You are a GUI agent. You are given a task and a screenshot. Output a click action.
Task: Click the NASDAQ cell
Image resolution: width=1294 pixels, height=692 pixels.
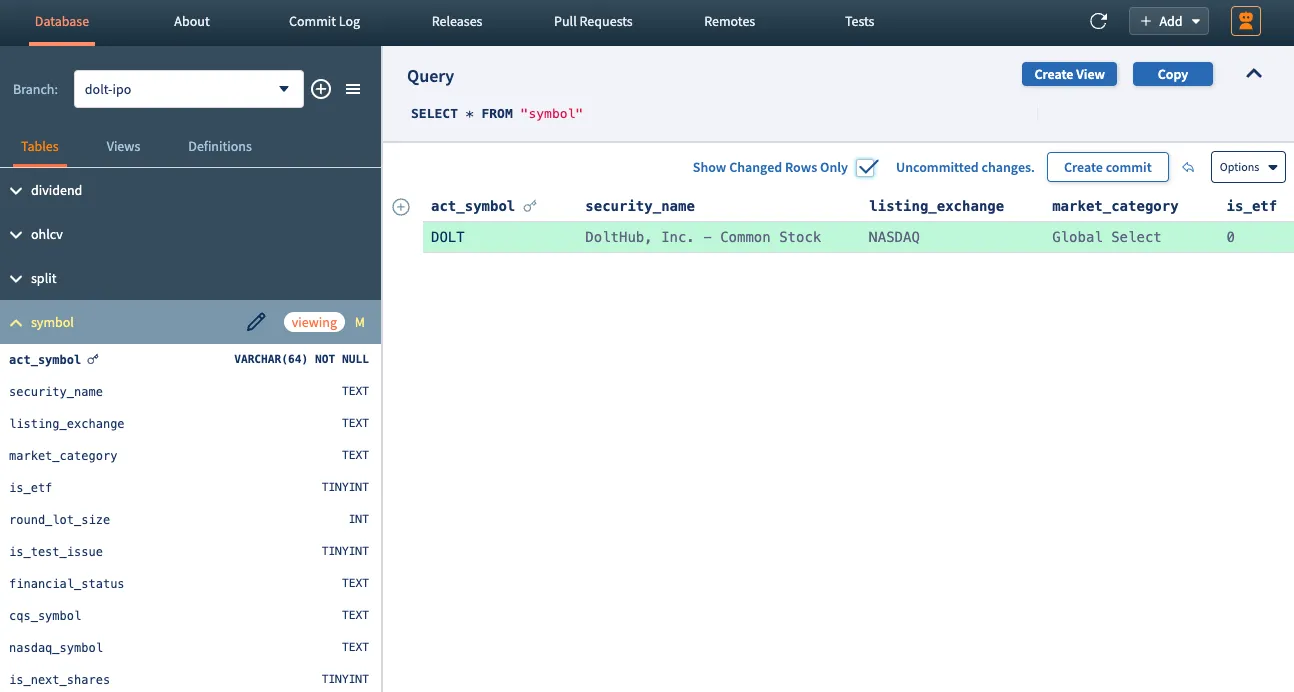coord(894,237)
